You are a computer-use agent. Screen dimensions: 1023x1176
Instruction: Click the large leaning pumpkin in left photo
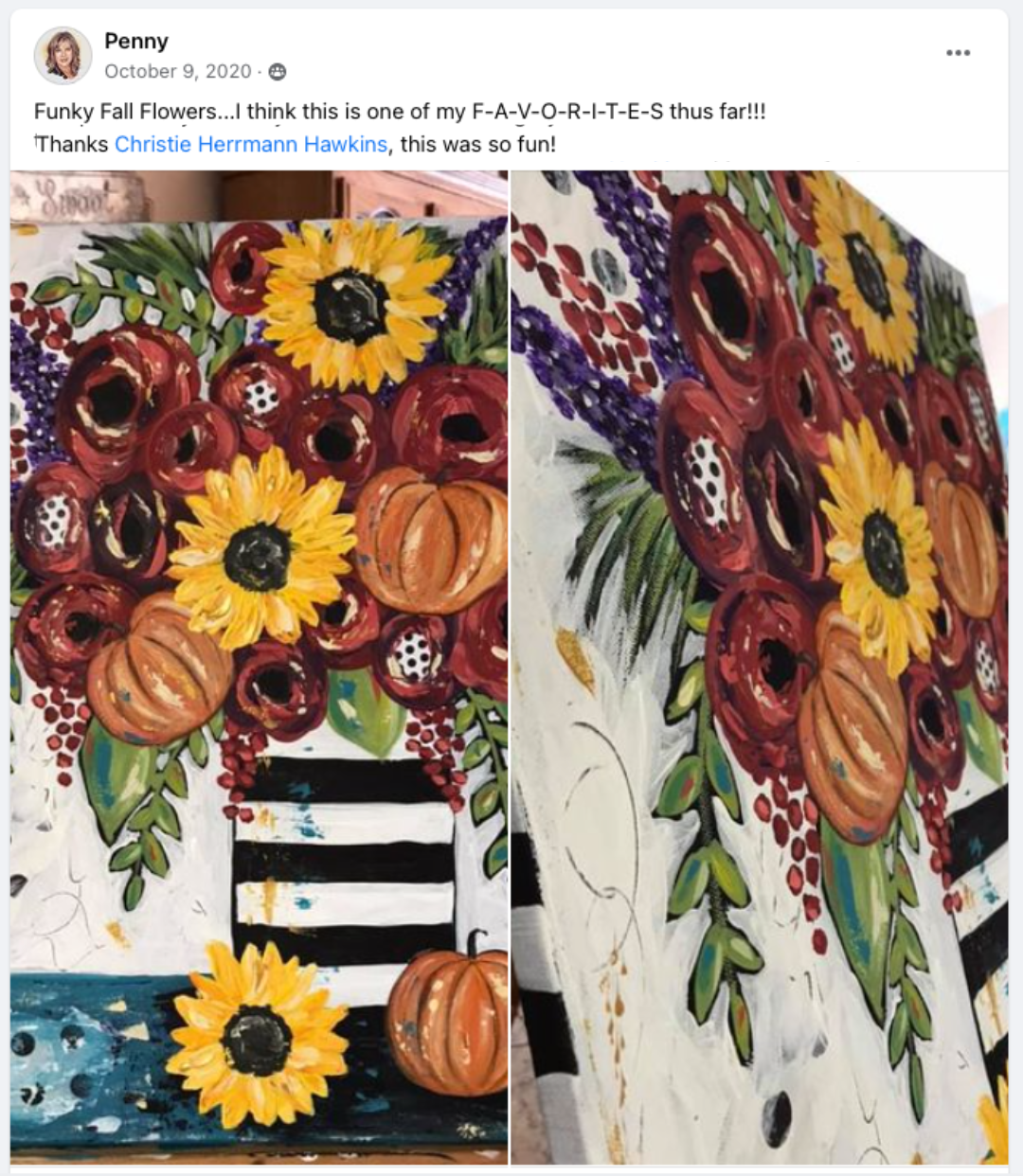point(159,668)
